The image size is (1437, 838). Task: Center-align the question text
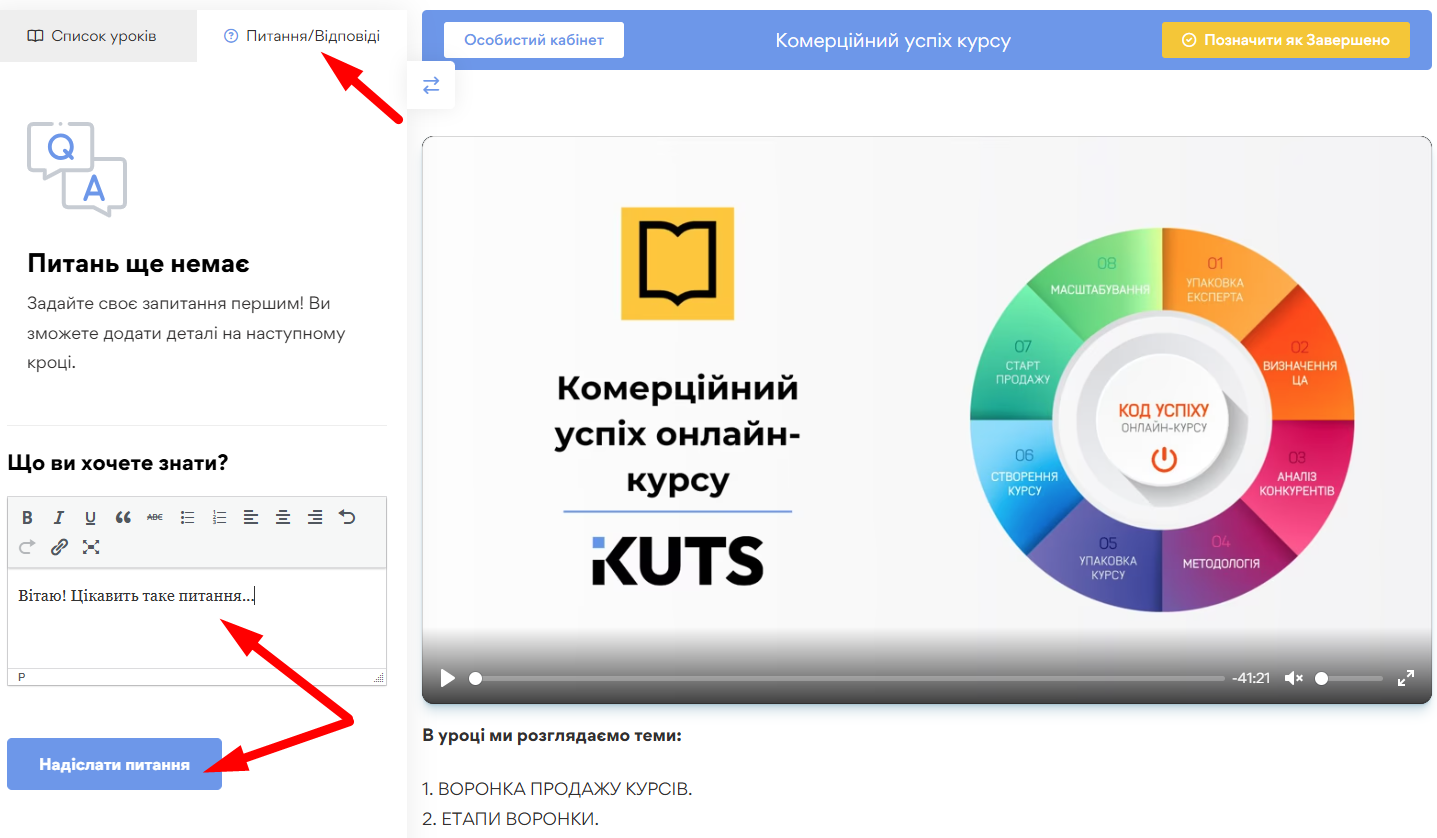(x=283, y=517)
